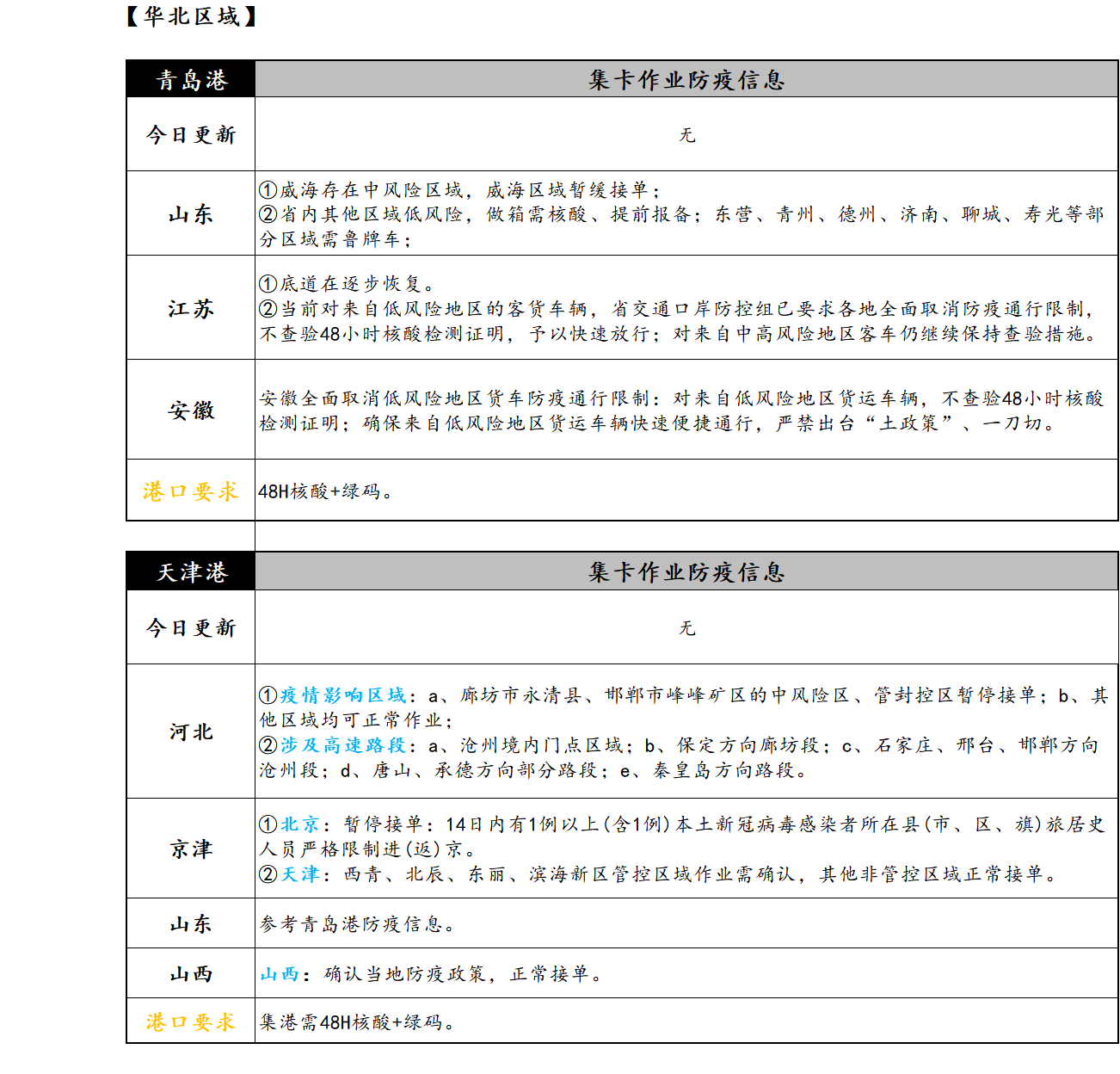The image size is (1120, 1074).
Task: Select 今日更新 cell in 青岛港 table
Action: click(x=191, y=134)
